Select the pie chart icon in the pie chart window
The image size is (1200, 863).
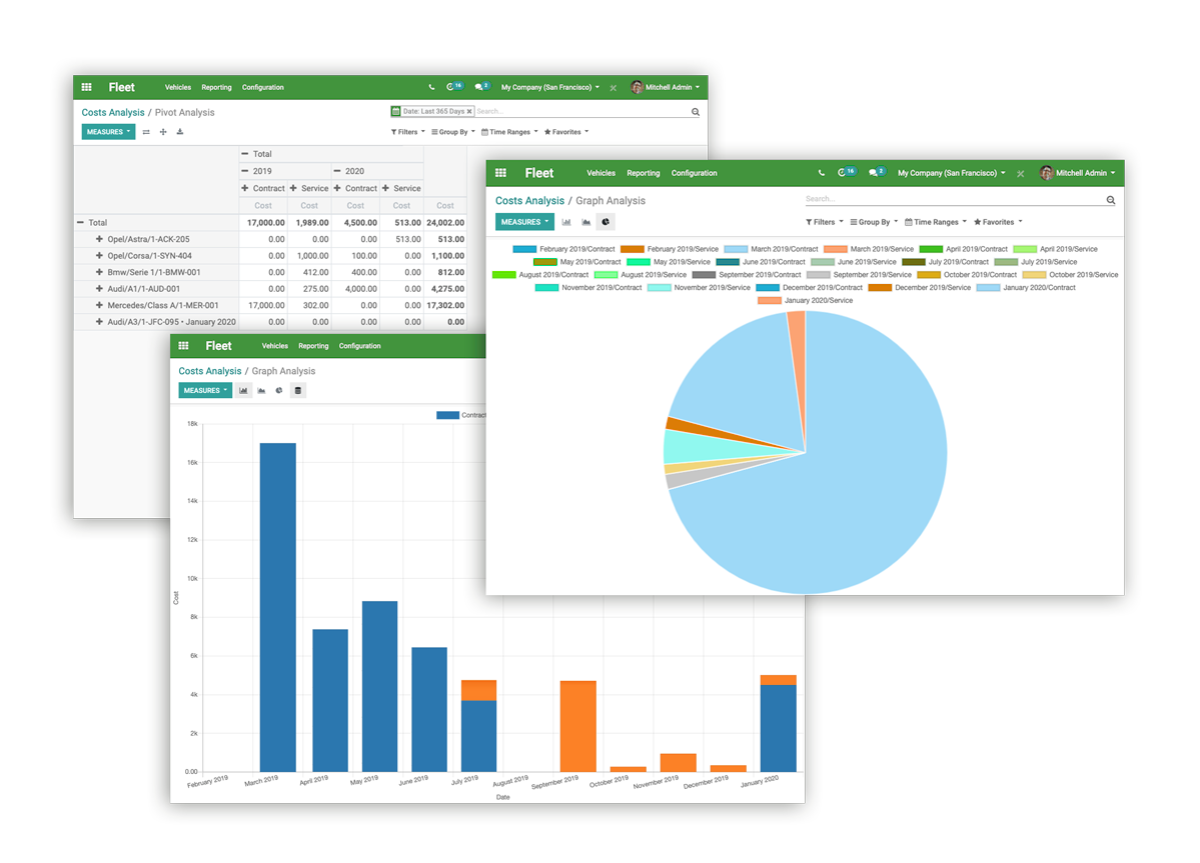[606, 222]
